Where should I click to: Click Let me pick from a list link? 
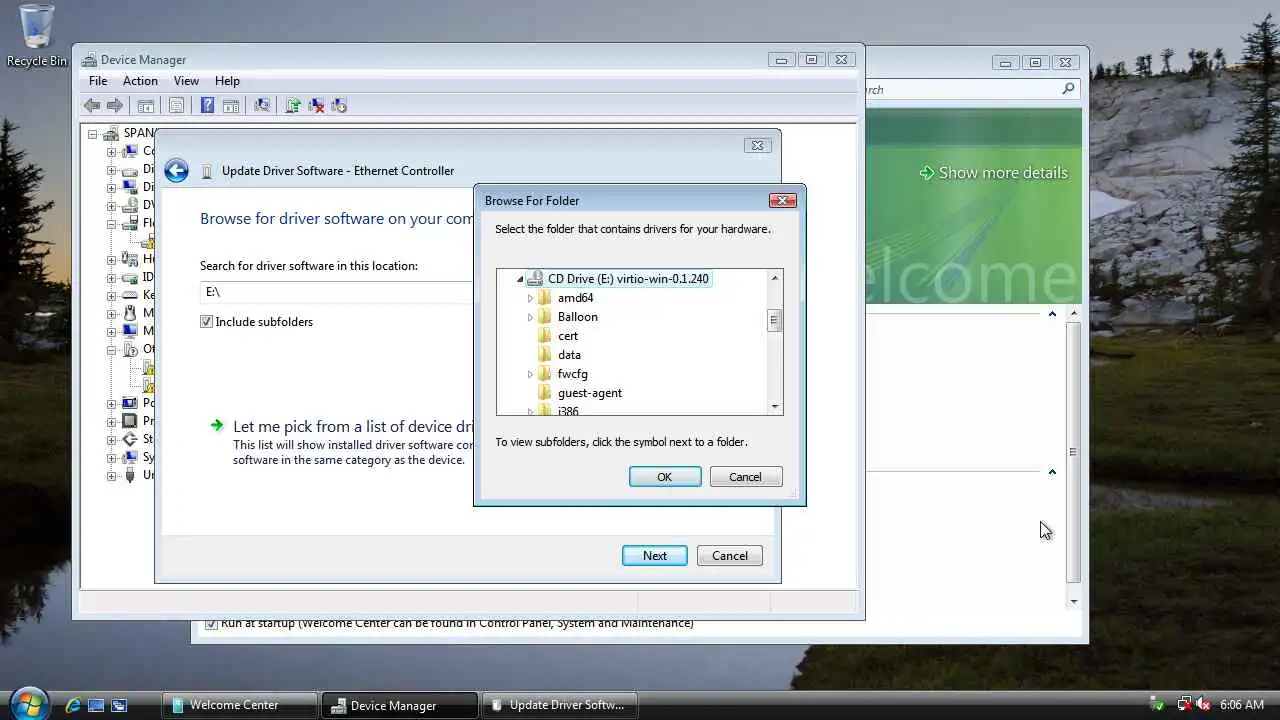click(353, 426)
